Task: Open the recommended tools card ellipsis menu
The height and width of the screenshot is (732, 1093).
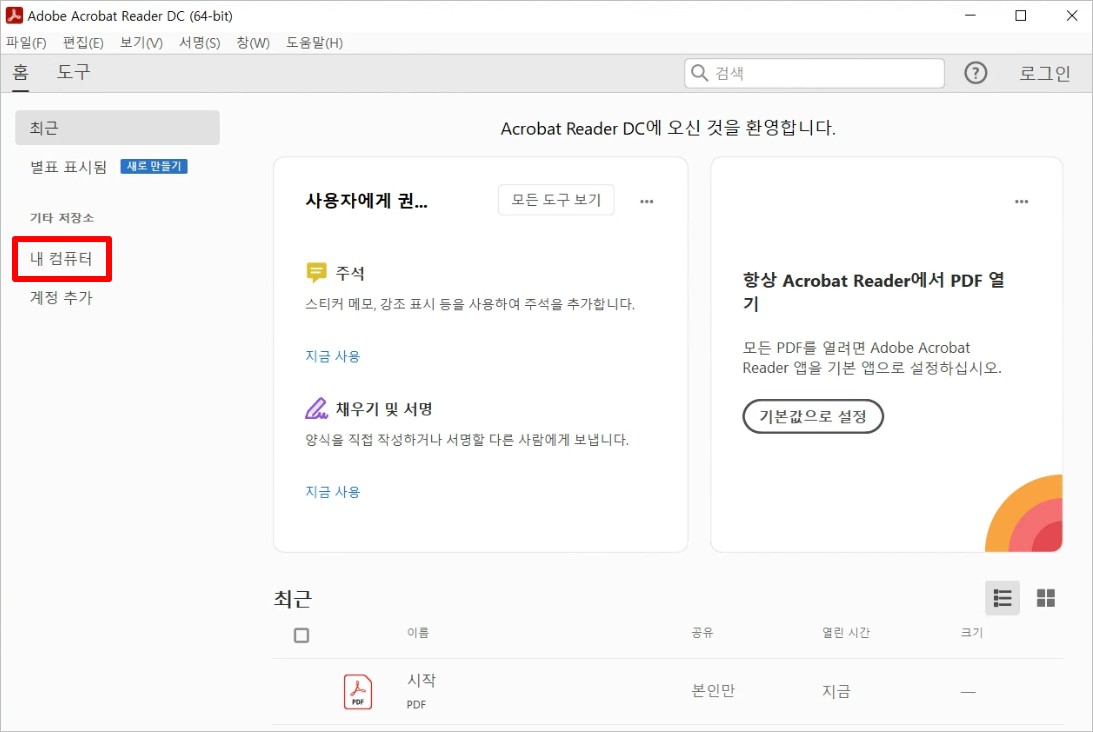Action: point(647,201)
